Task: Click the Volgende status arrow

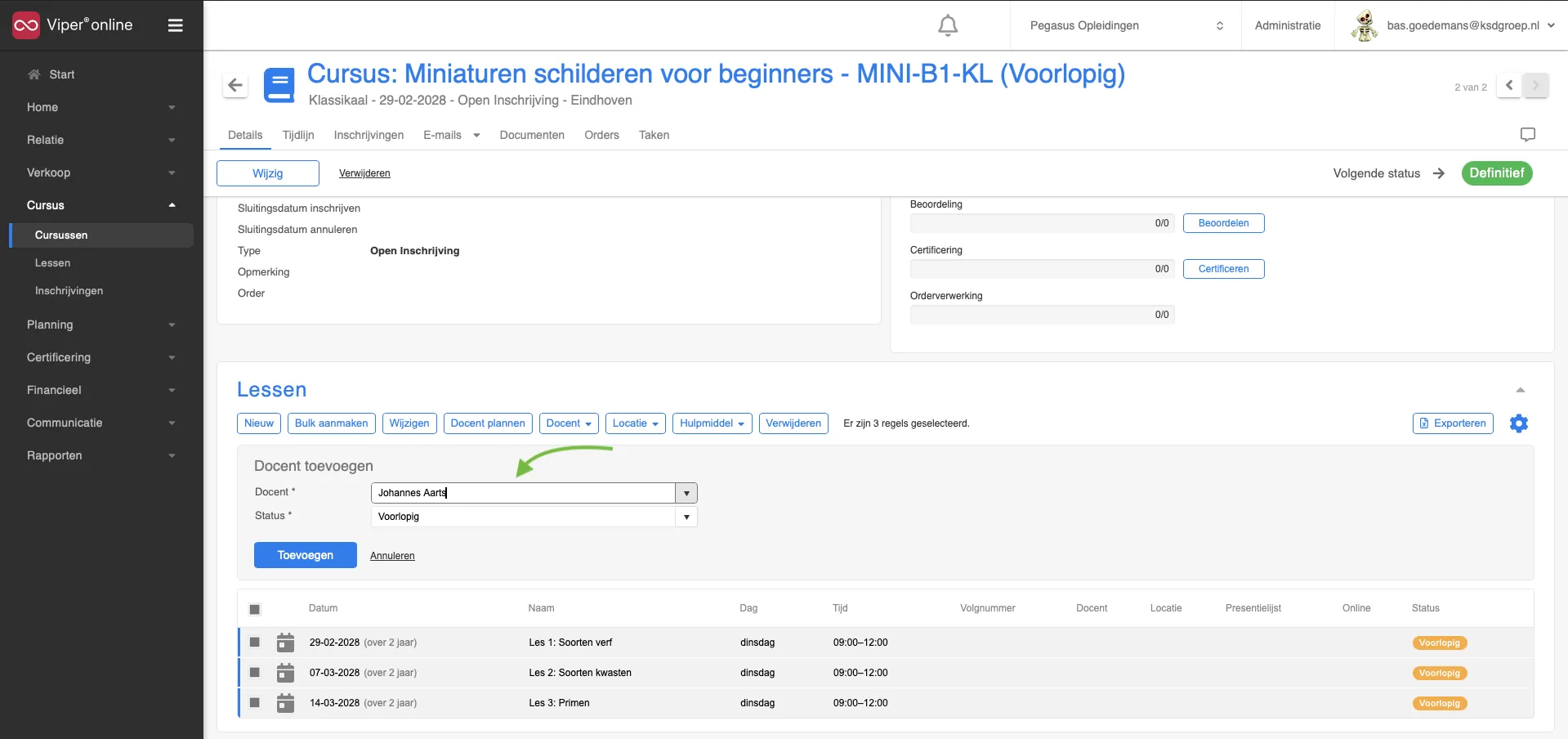Action: tap(1439, 173)
